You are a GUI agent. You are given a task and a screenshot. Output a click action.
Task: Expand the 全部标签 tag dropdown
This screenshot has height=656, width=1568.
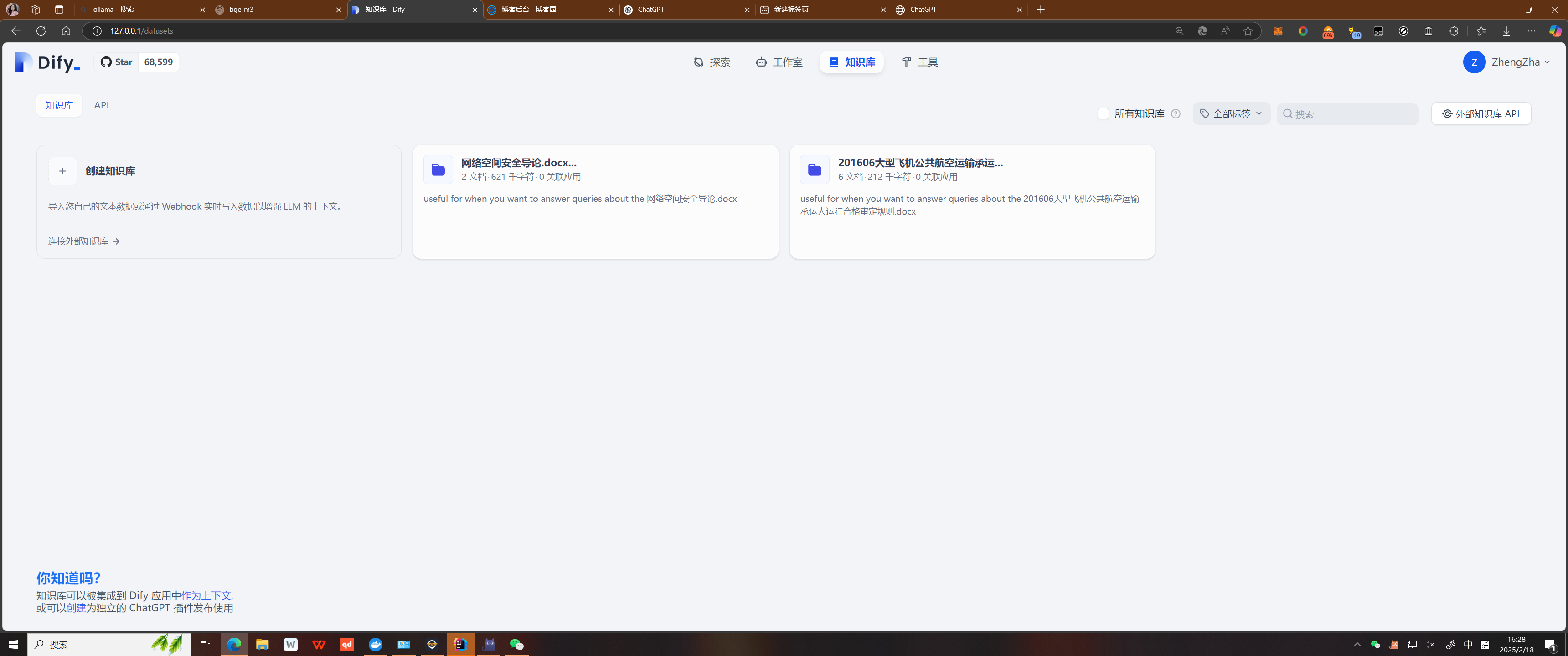click(x=1231, y=114)
